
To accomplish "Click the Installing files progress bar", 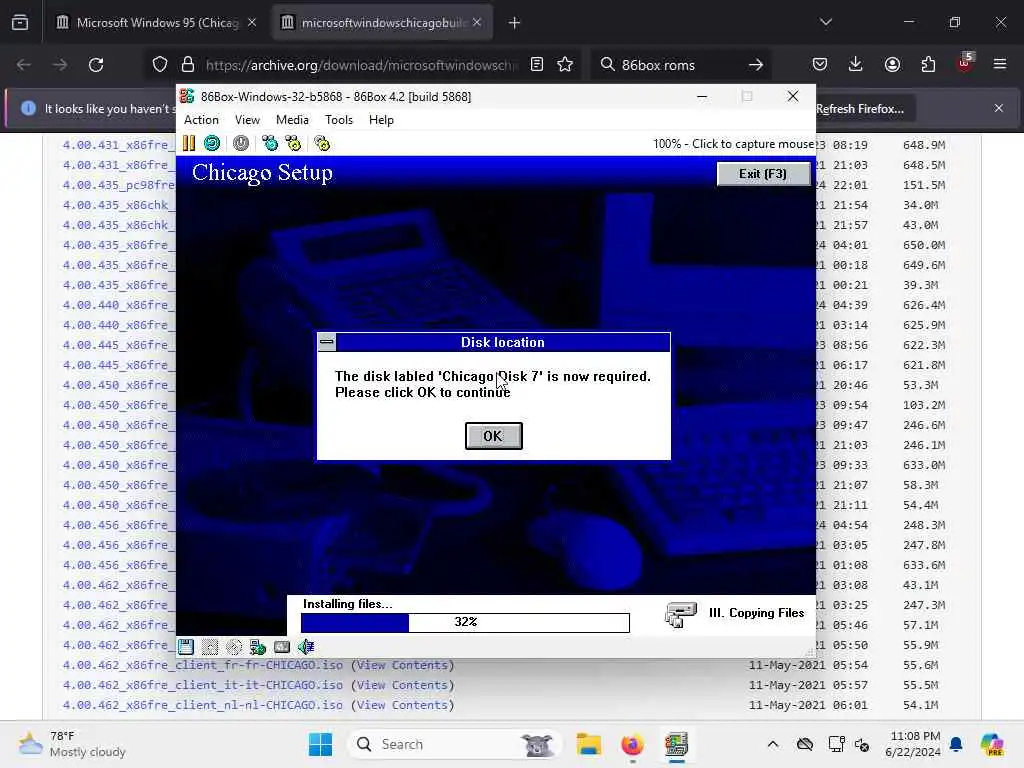I will tap(465, 622).
